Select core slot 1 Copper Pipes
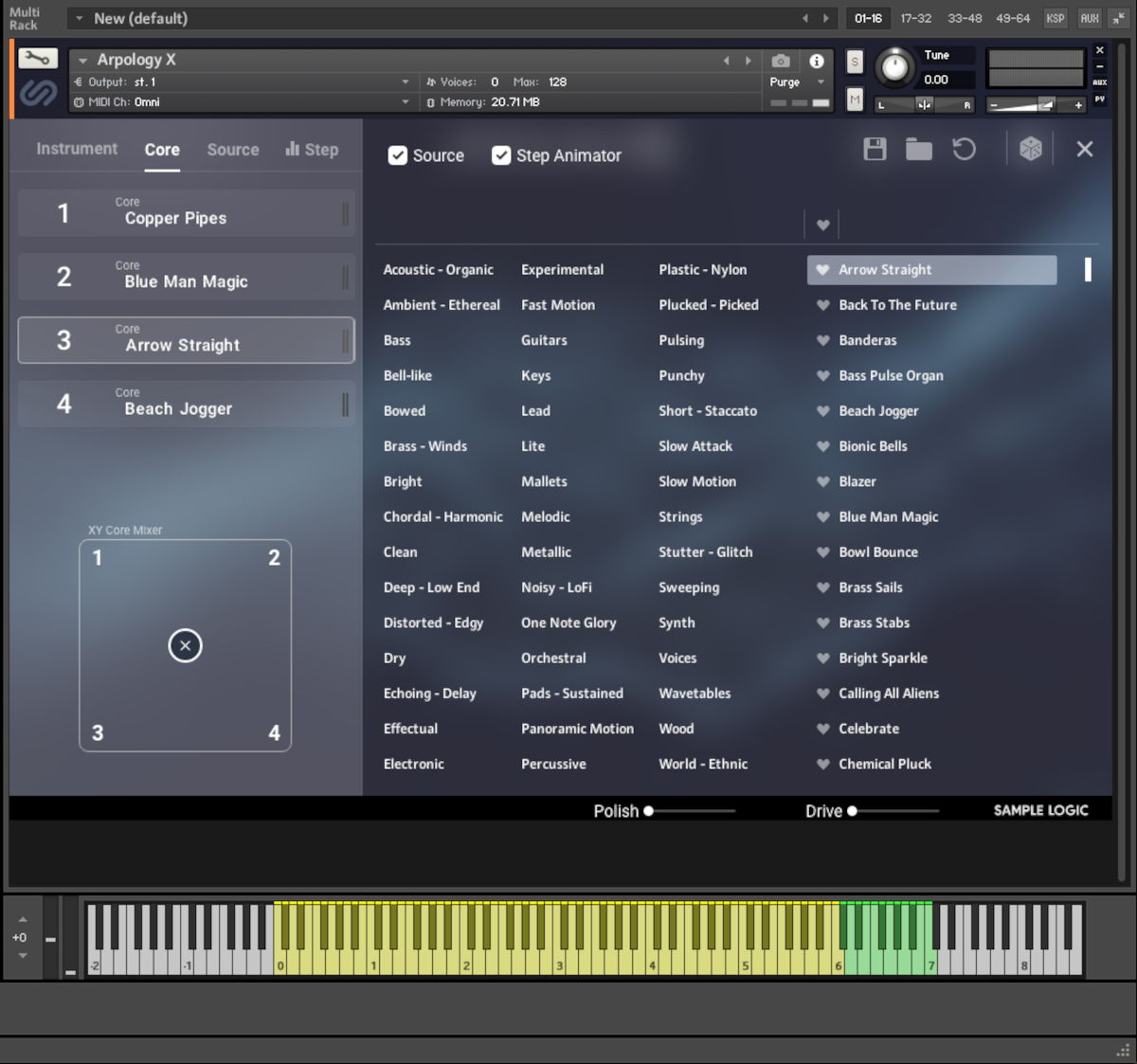This screenshot has width=1137, height=1064. point(186,213)
